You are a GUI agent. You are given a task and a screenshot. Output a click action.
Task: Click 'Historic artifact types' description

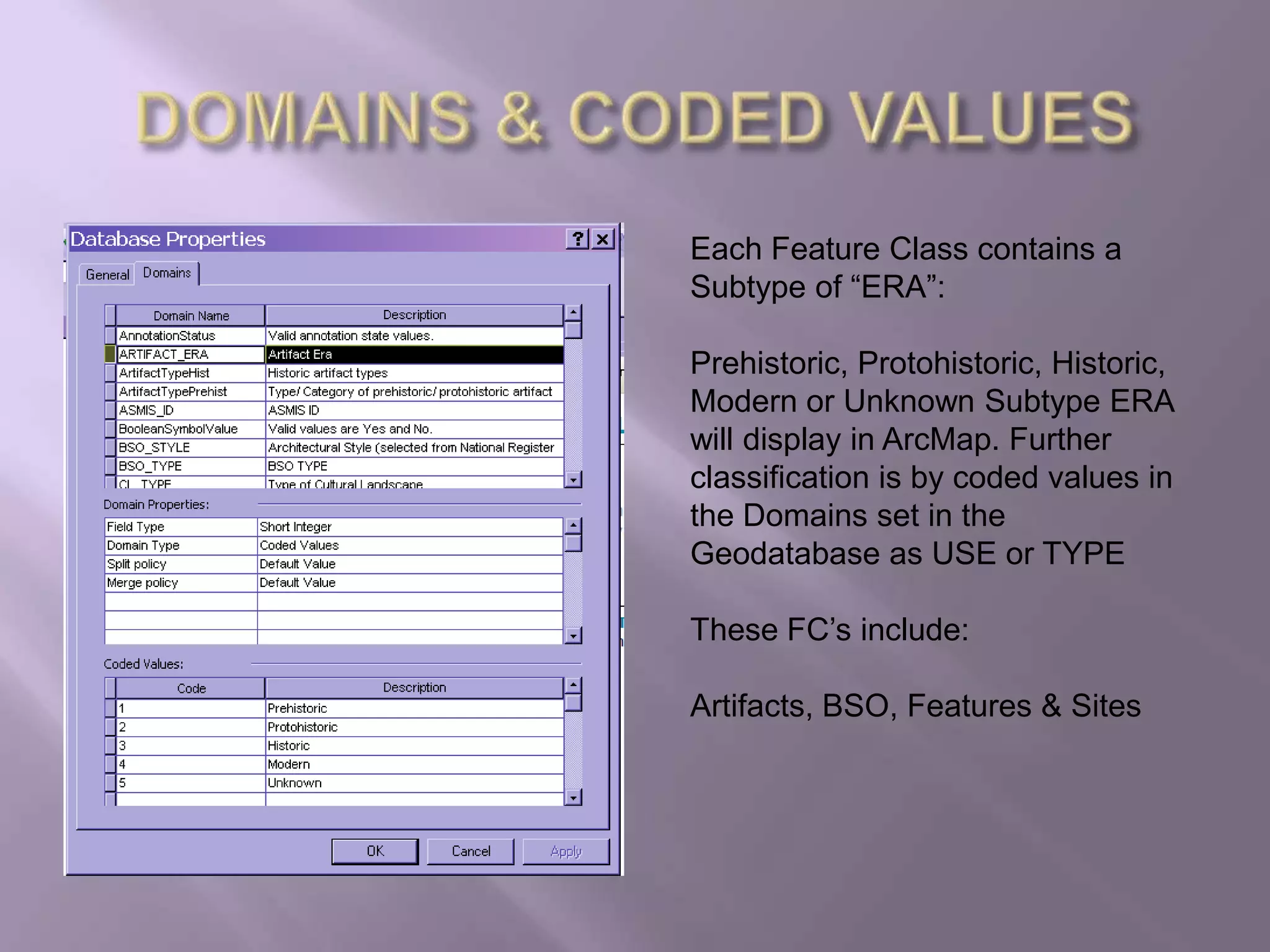tap(414, 372)
